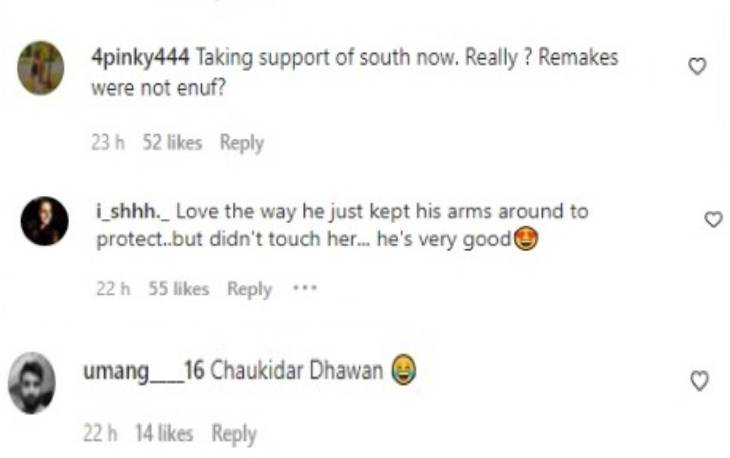The width and height of the screenshot is (730, 458).
Task: Reply to umang___16's comment
Action: tap(234, 434)
